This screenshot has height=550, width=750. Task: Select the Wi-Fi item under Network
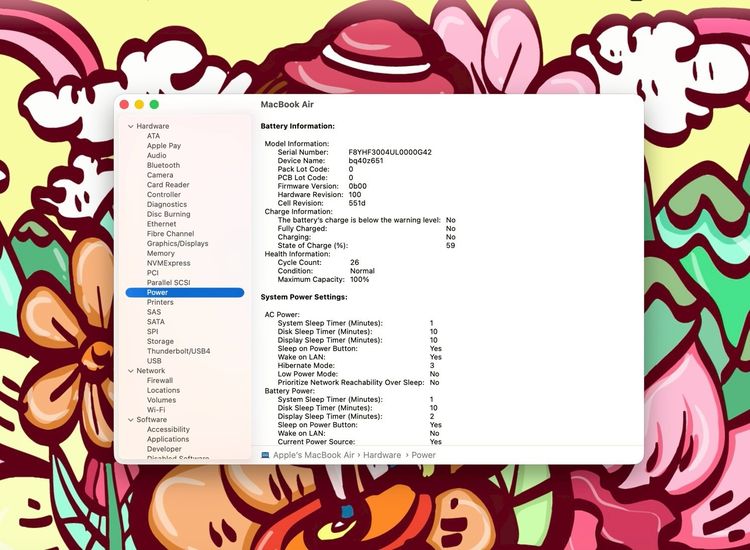[156, 410]
